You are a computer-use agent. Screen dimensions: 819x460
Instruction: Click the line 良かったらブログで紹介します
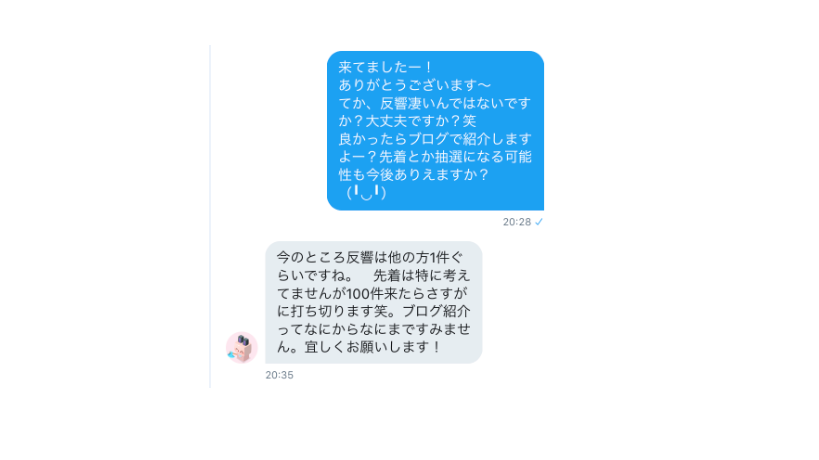pyautogui.click(x=435, y=139)
